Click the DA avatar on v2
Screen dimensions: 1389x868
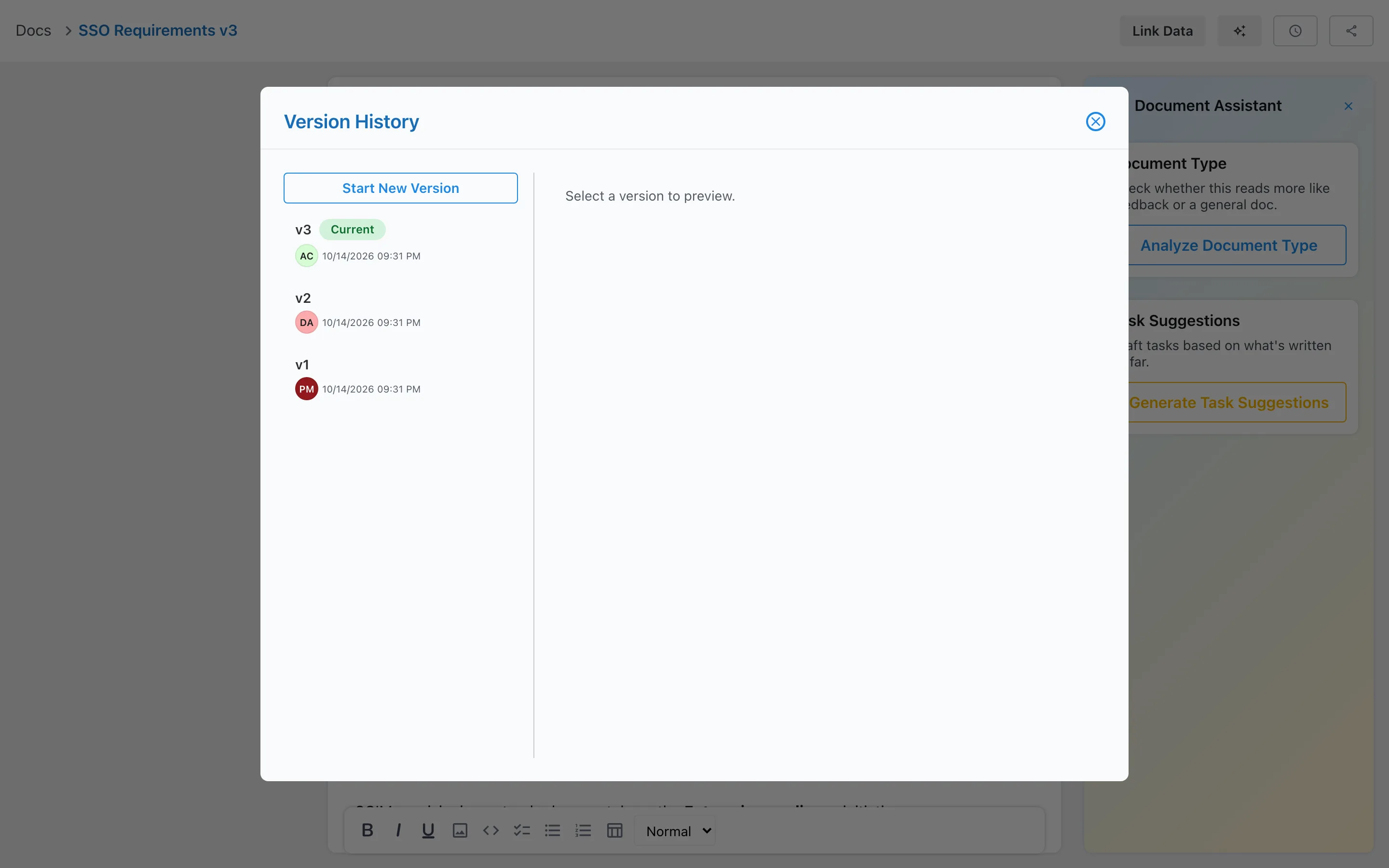coord(307,323)
